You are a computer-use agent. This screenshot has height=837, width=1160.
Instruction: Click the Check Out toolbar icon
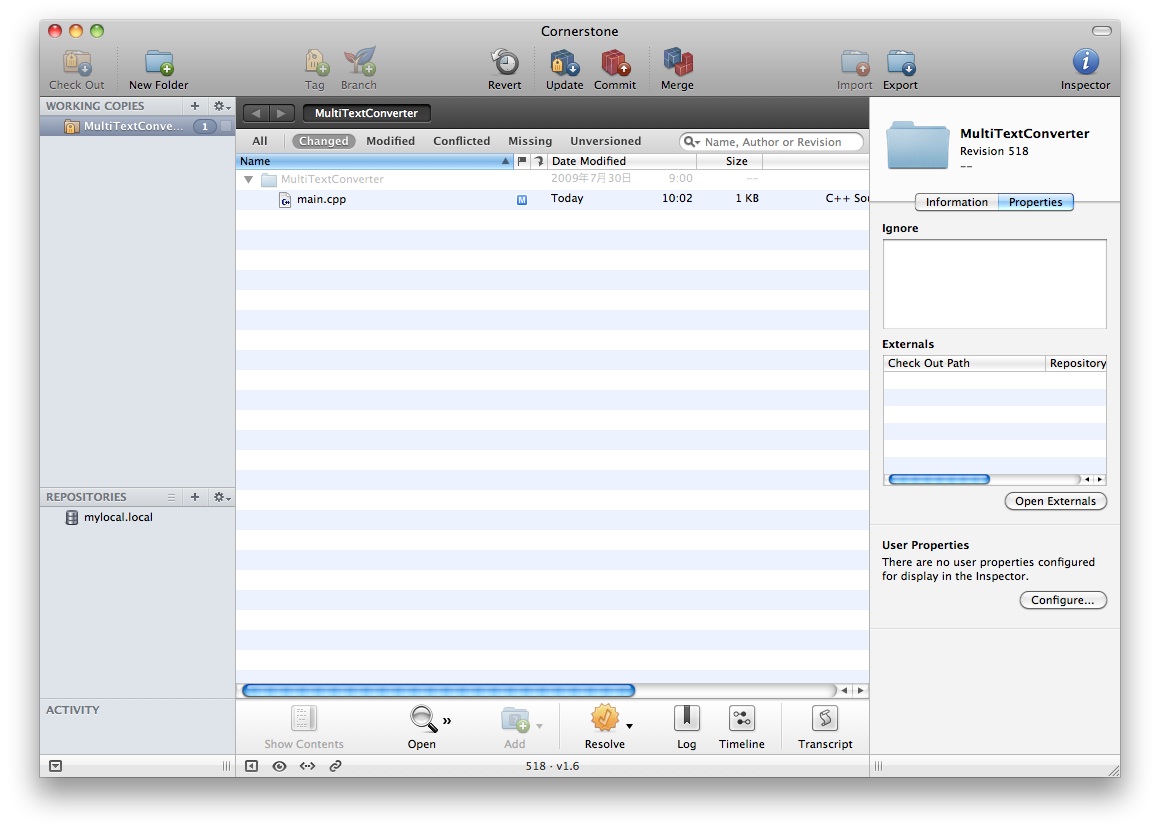[77, 64]
